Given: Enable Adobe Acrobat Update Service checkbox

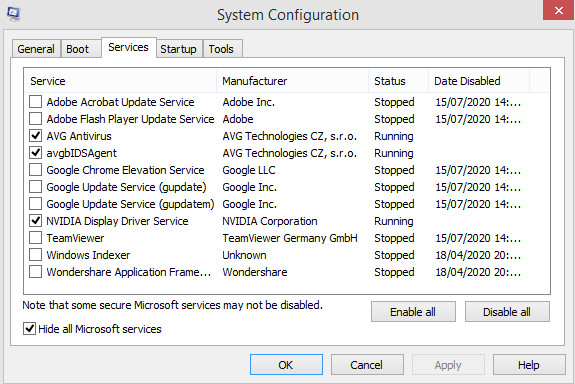Looking at the screenshot, I should [36, 102].
